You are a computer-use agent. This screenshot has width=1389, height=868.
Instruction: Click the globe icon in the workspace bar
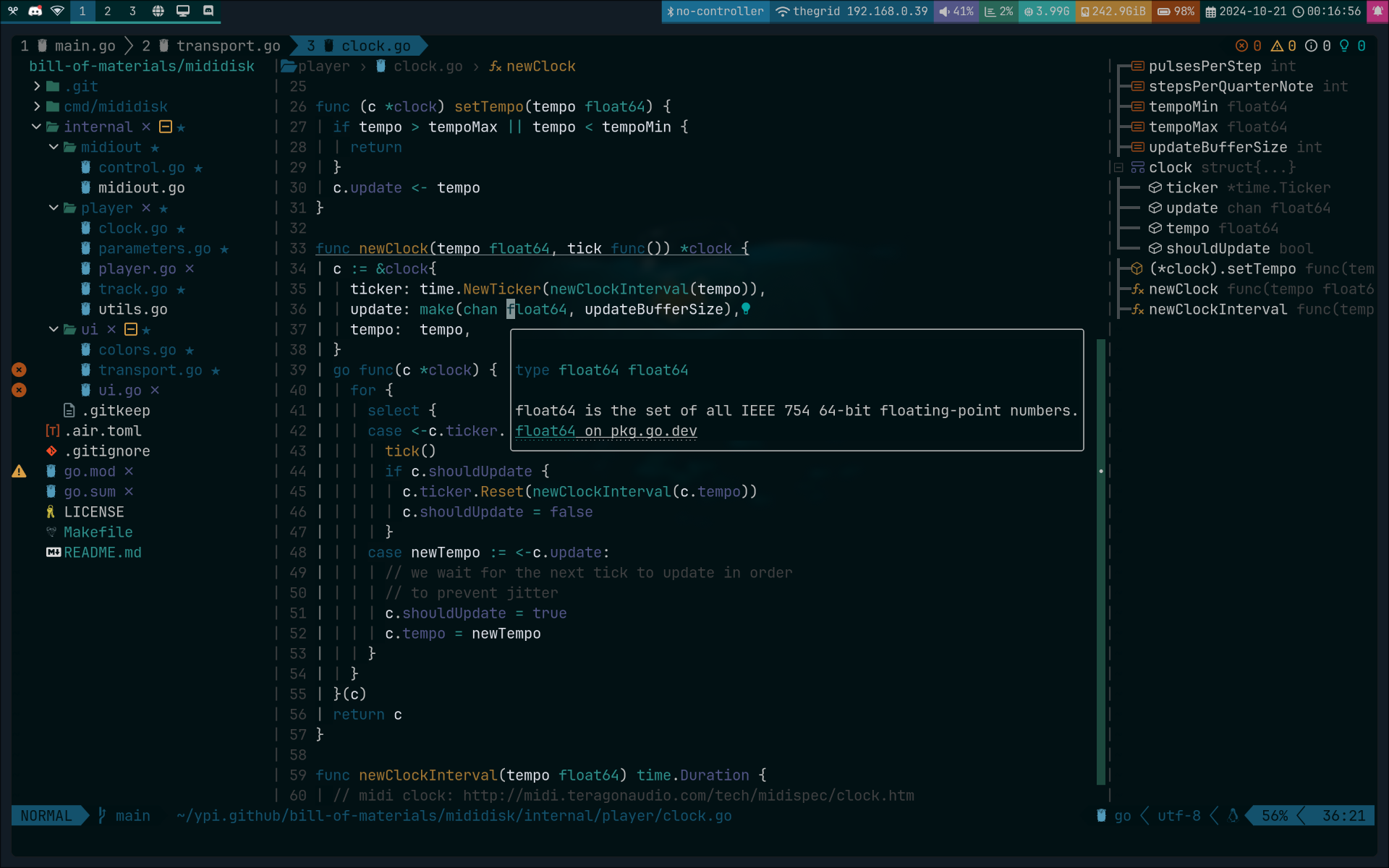coord(158,11)
